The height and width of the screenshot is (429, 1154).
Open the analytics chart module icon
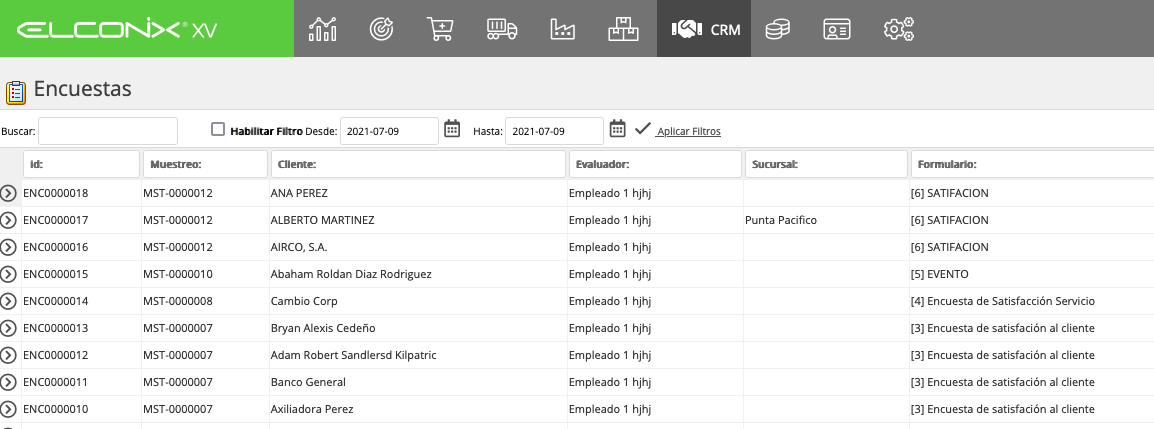pyautogui.click(x=322, y=29)
